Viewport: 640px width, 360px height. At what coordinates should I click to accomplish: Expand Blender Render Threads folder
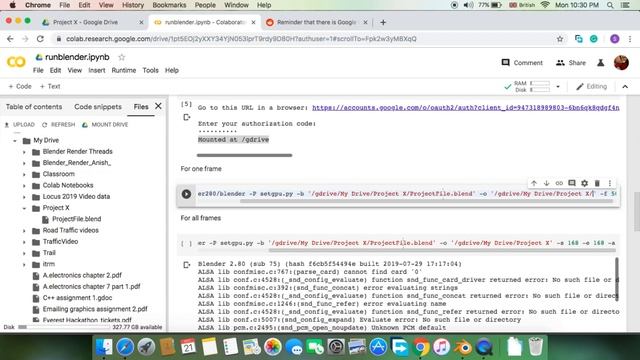coord(24,152)
